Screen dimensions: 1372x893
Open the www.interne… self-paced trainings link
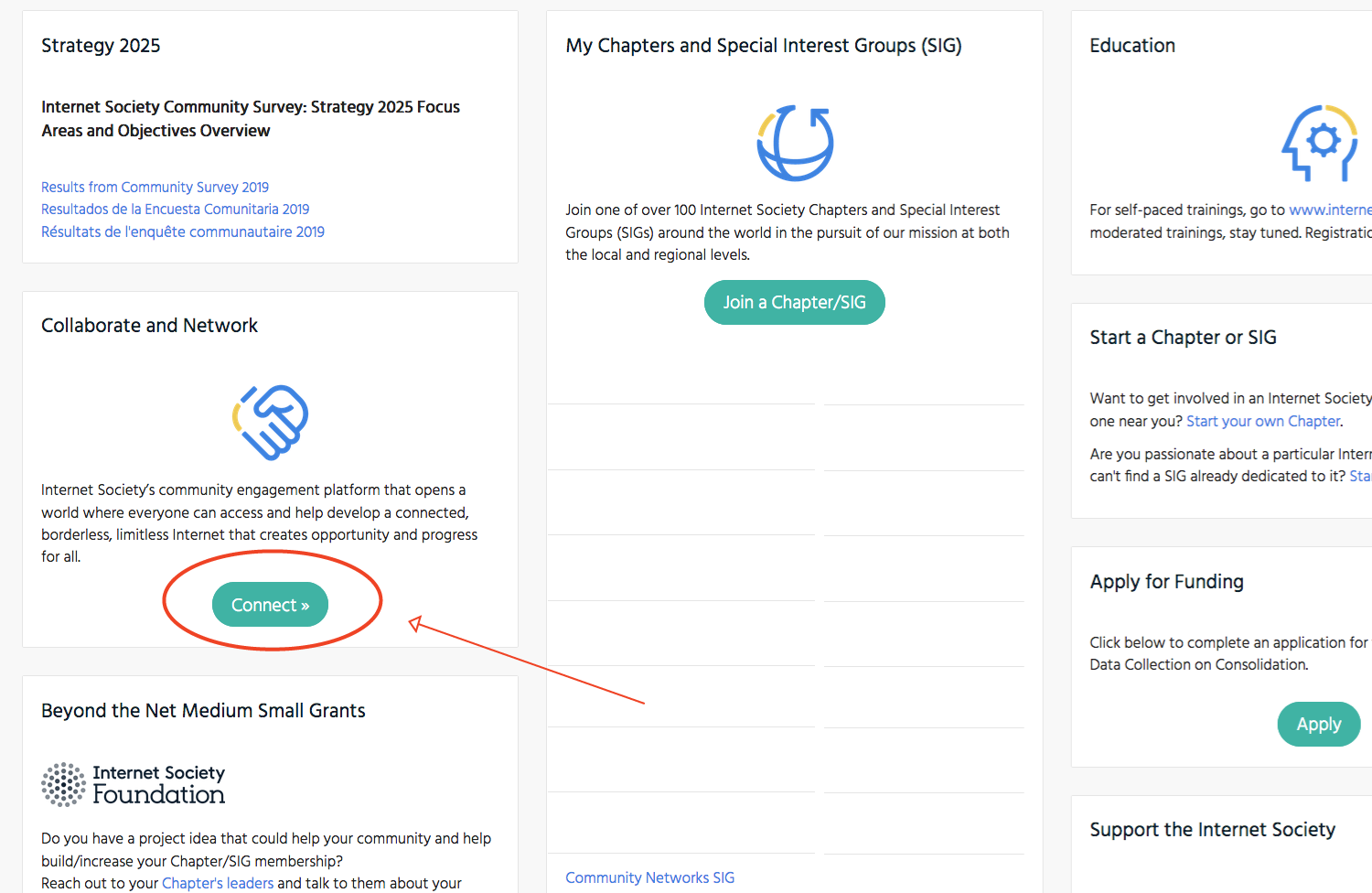(1330, 210)
